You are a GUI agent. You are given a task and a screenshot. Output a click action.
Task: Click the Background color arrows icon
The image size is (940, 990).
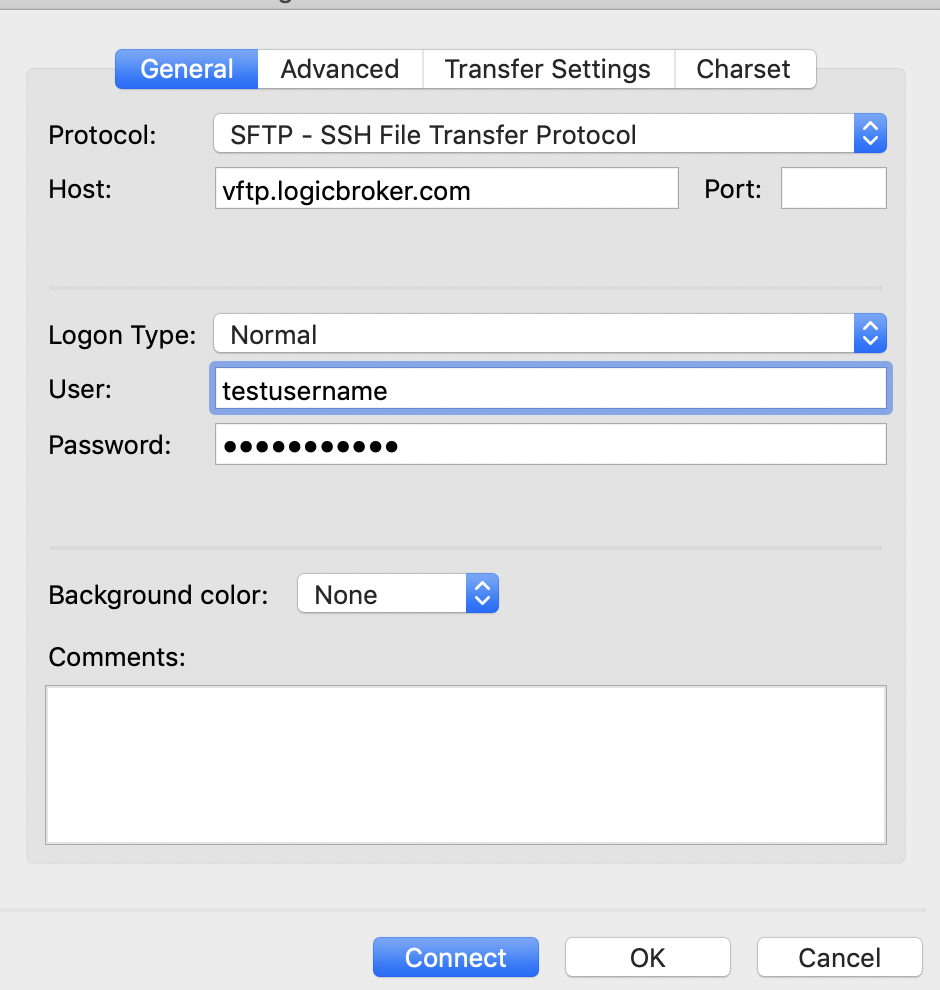[482, 595]
